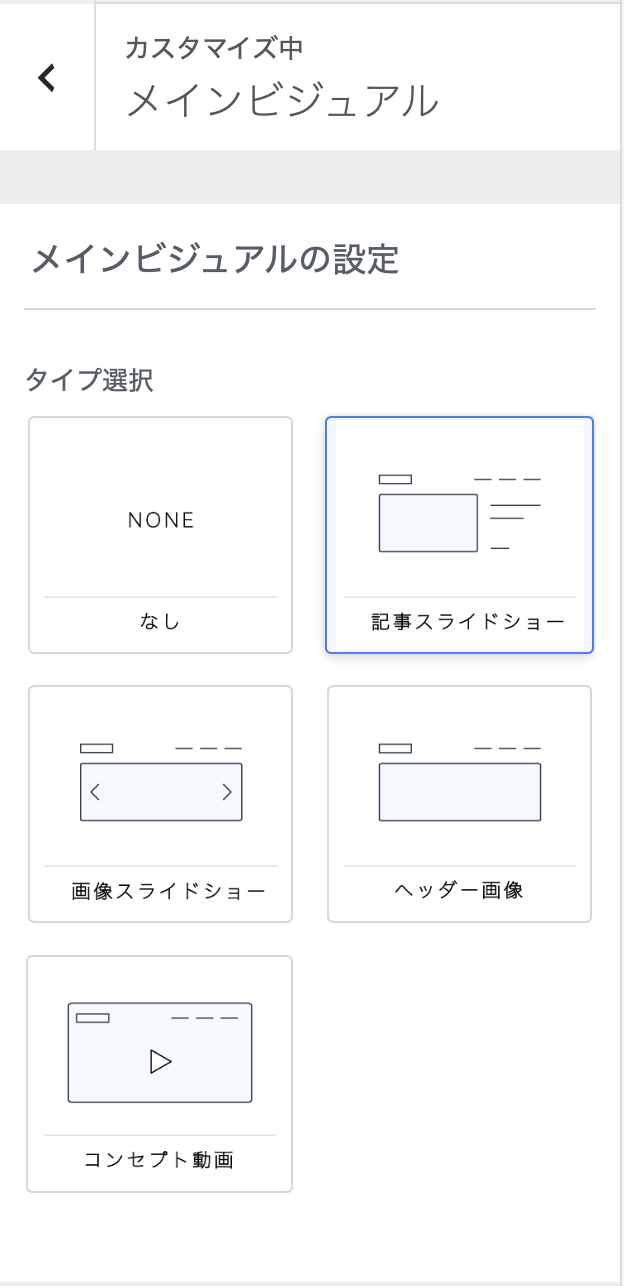Click the play triangle in the video icon
This screenshot has width=624, height=1286.
(x=160, y=1061)
